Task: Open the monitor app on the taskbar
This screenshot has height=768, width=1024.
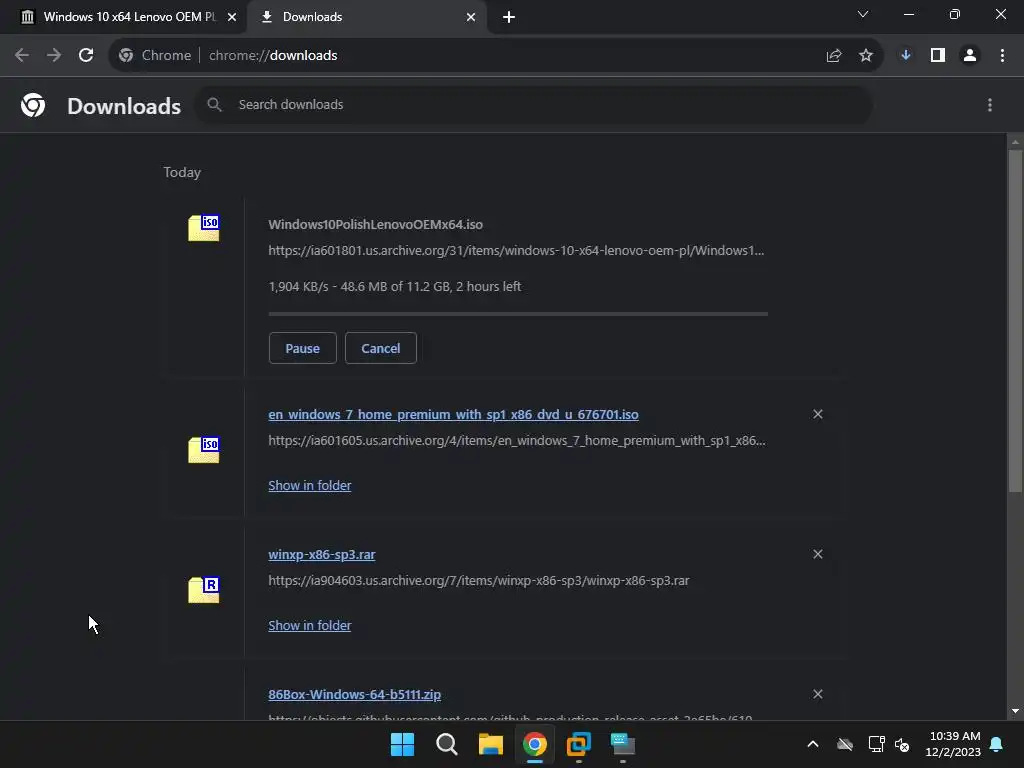Action: [x=622, y=744]
